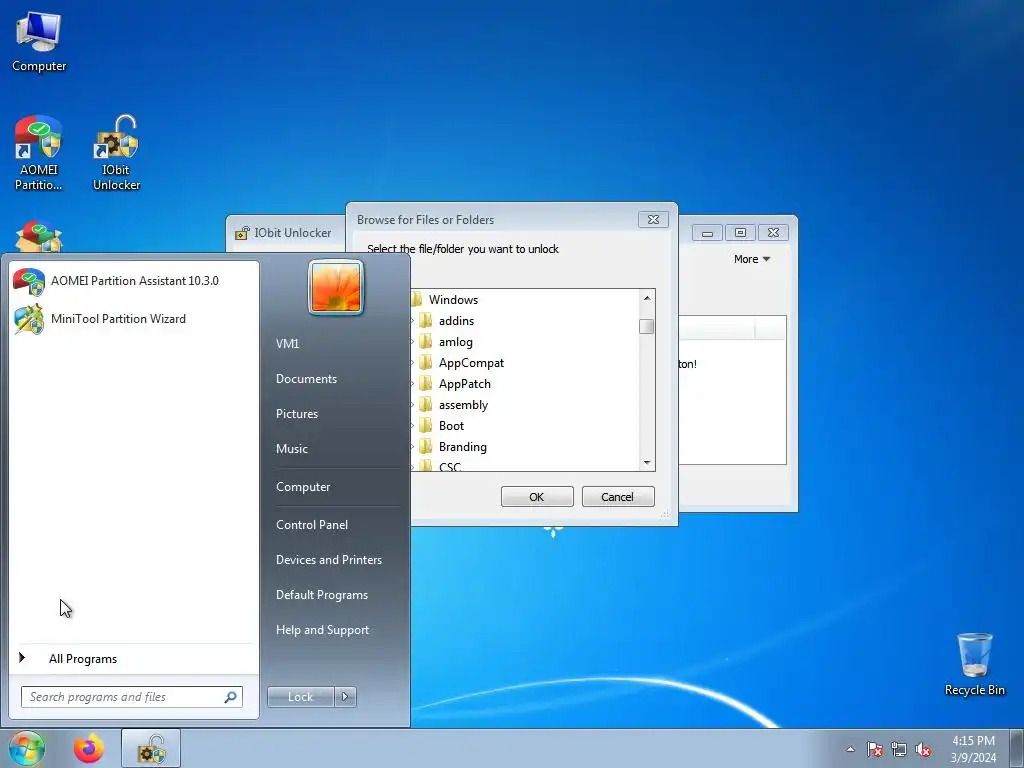Select the Windows folder in tree
The width and height of the screenshot is (1024, 768).
453,300
